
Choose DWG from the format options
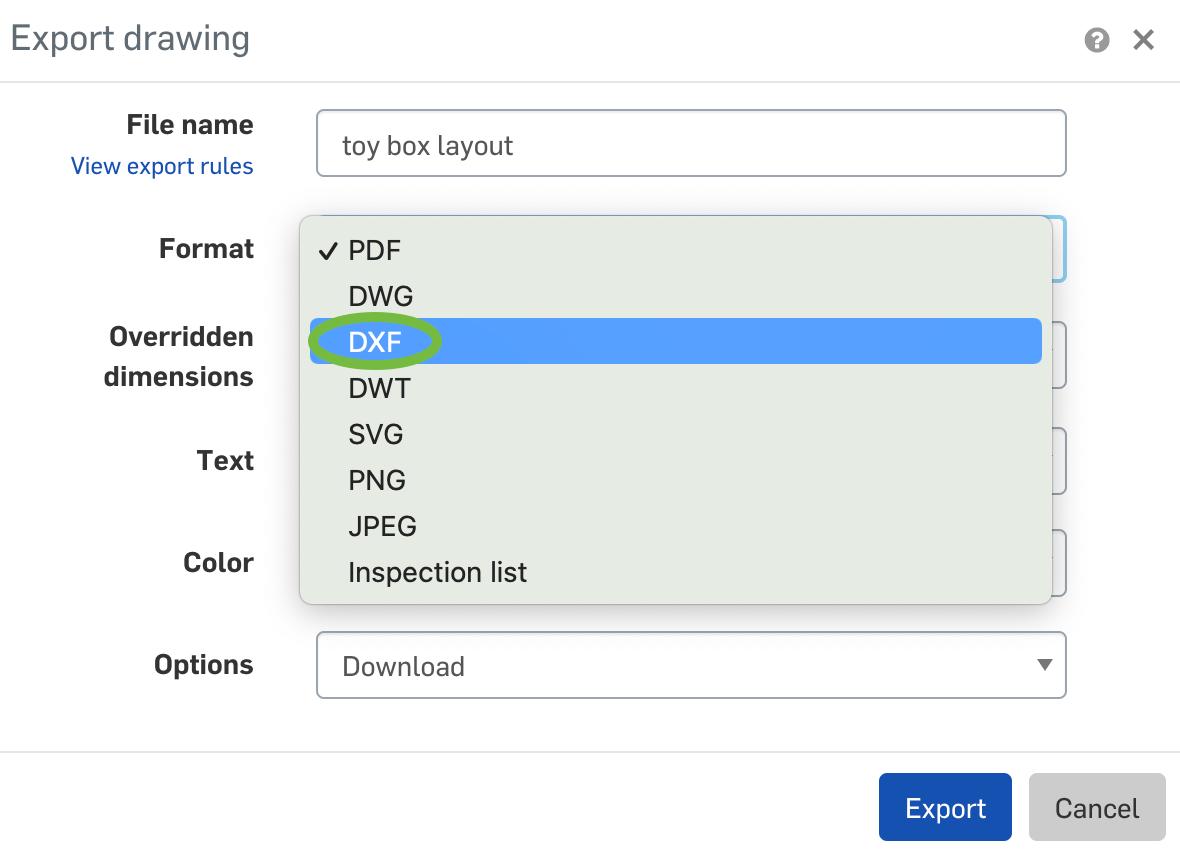[380, 296]
